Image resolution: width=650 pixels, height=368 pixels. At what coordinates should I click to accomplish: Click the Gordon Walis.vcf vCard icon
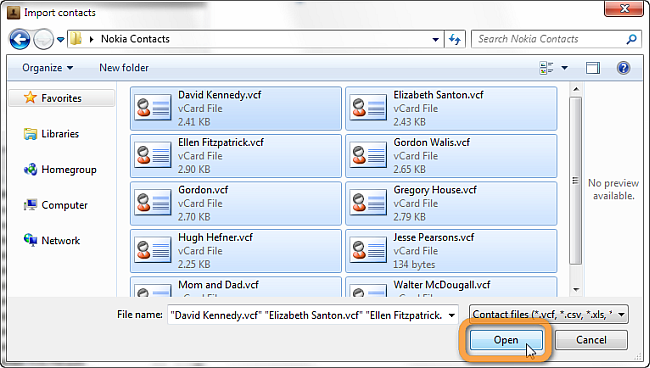[368, 155]
